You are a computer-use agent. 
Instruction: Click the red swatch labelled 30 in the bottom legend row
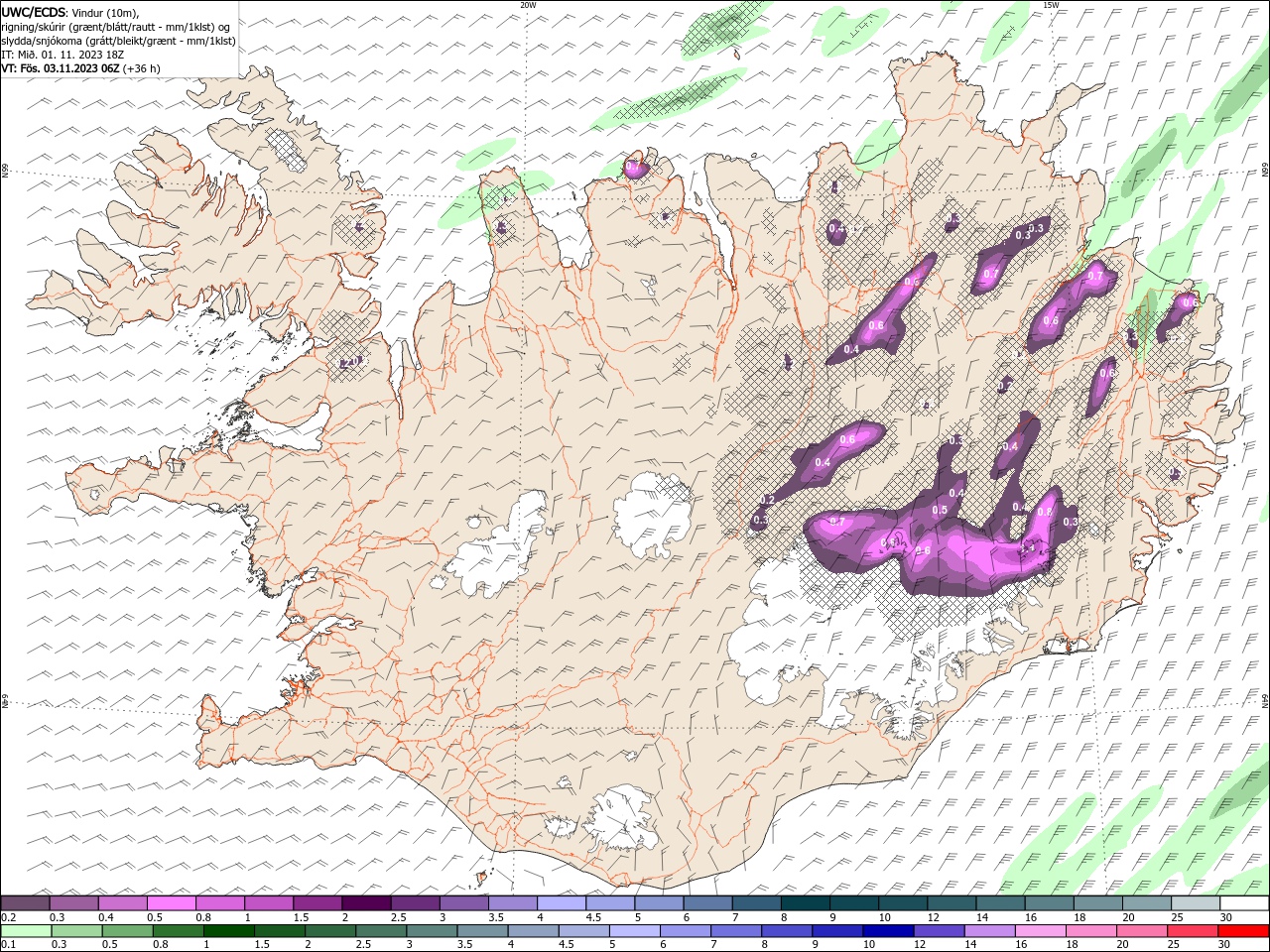click(x=1243, y=931)
